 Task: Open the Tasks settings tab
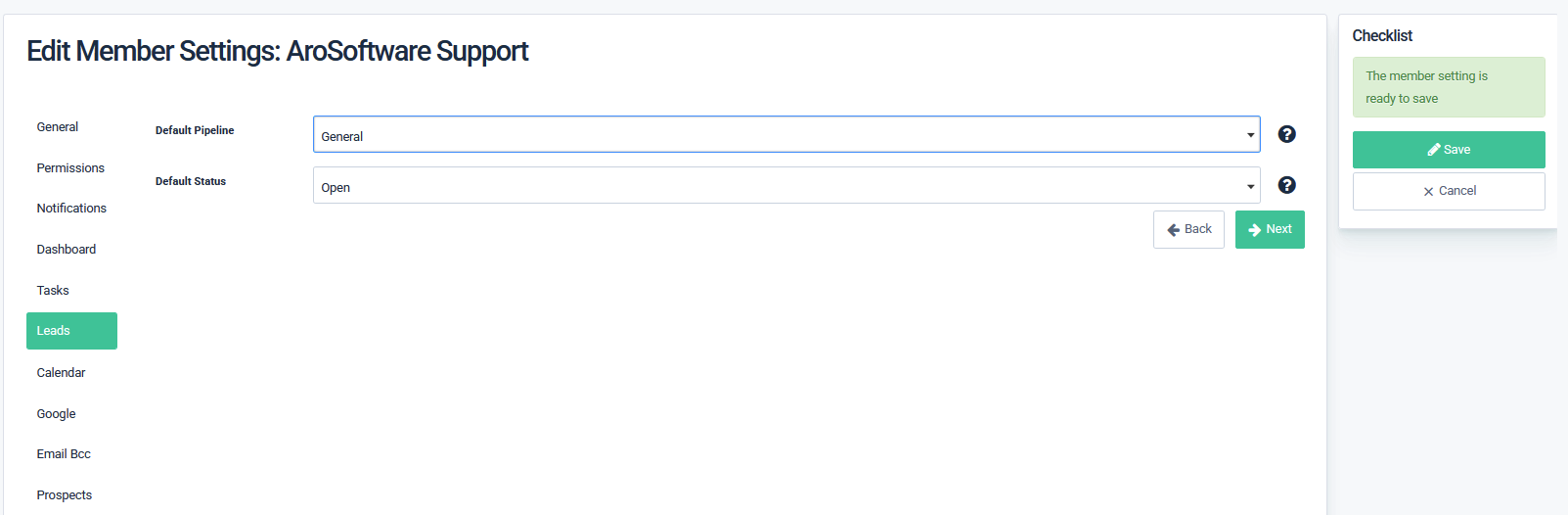(53, 291)
